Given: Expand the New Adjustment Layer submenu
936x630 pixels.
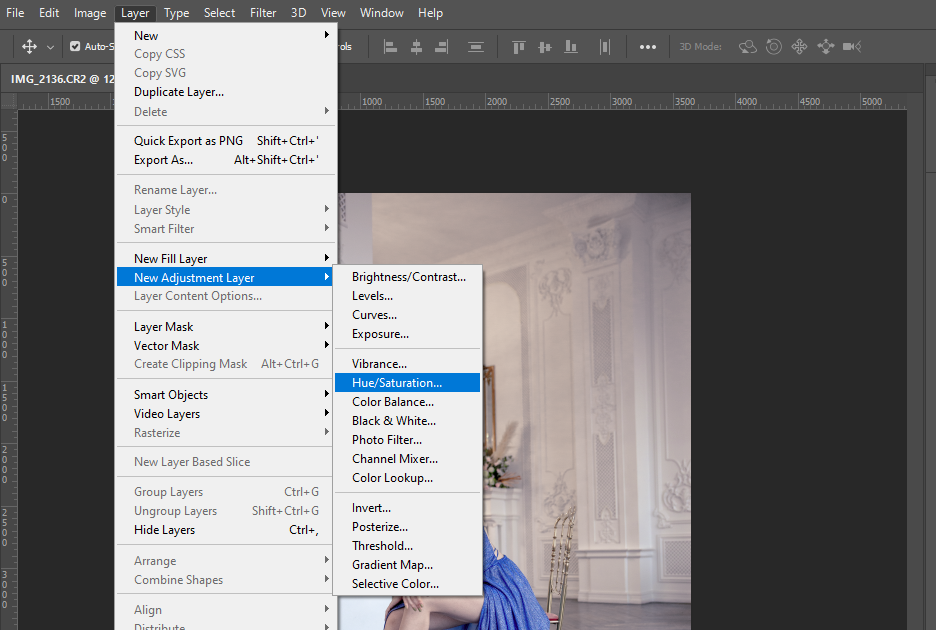Looking at the screenshot, I should coord(224,278).
